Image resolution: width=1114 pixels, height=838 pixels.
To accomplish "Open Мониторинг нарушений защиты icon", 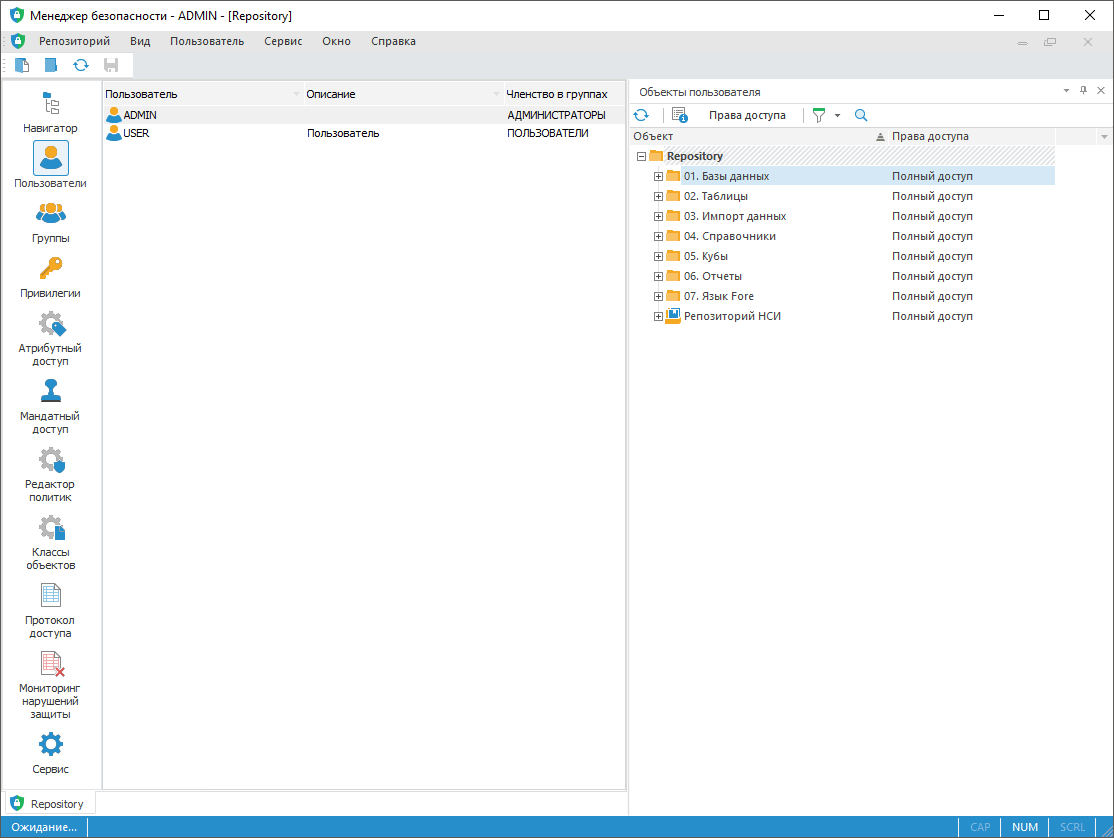I will point(50,664).
